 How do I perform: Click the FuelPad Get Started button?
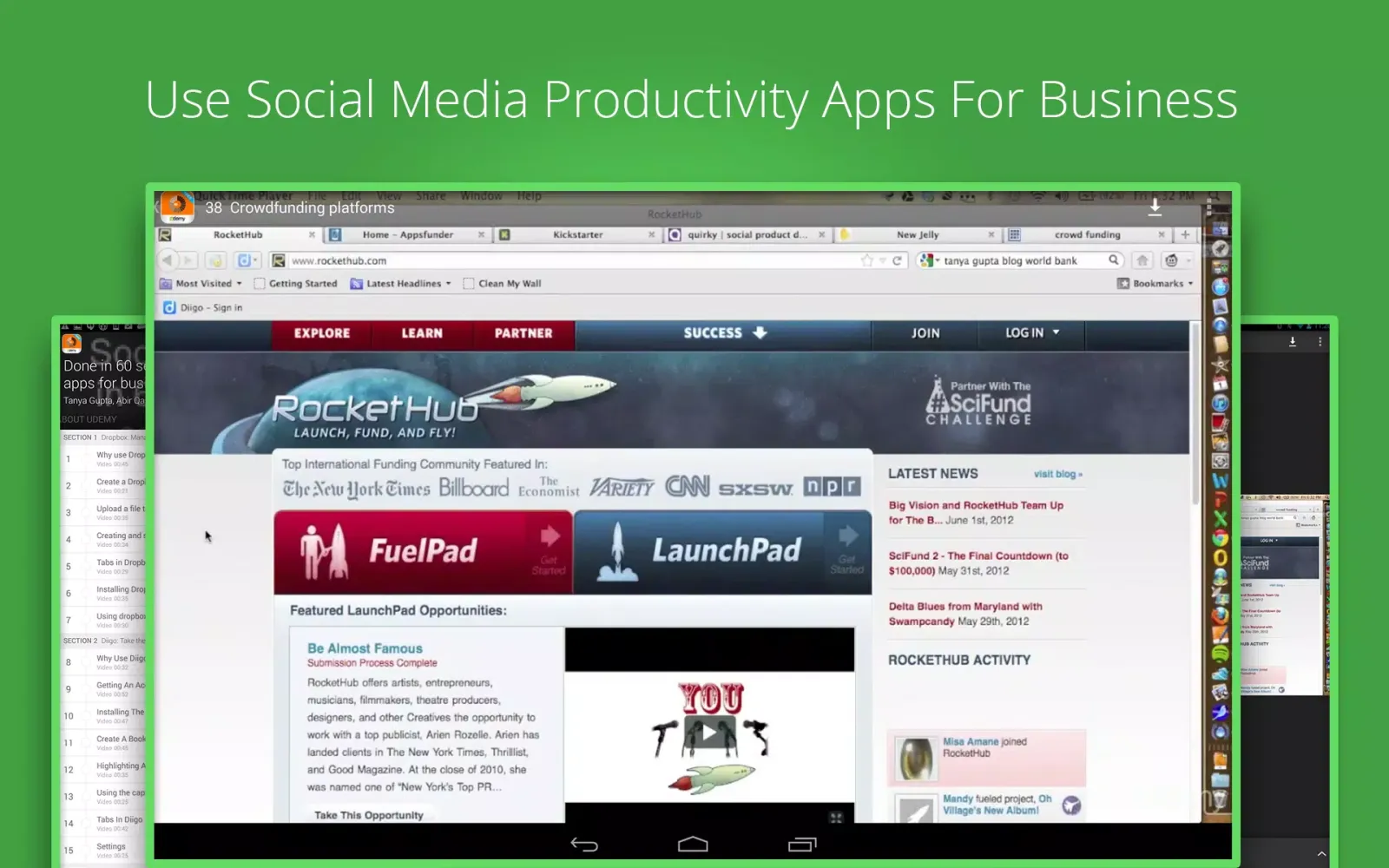550,550
